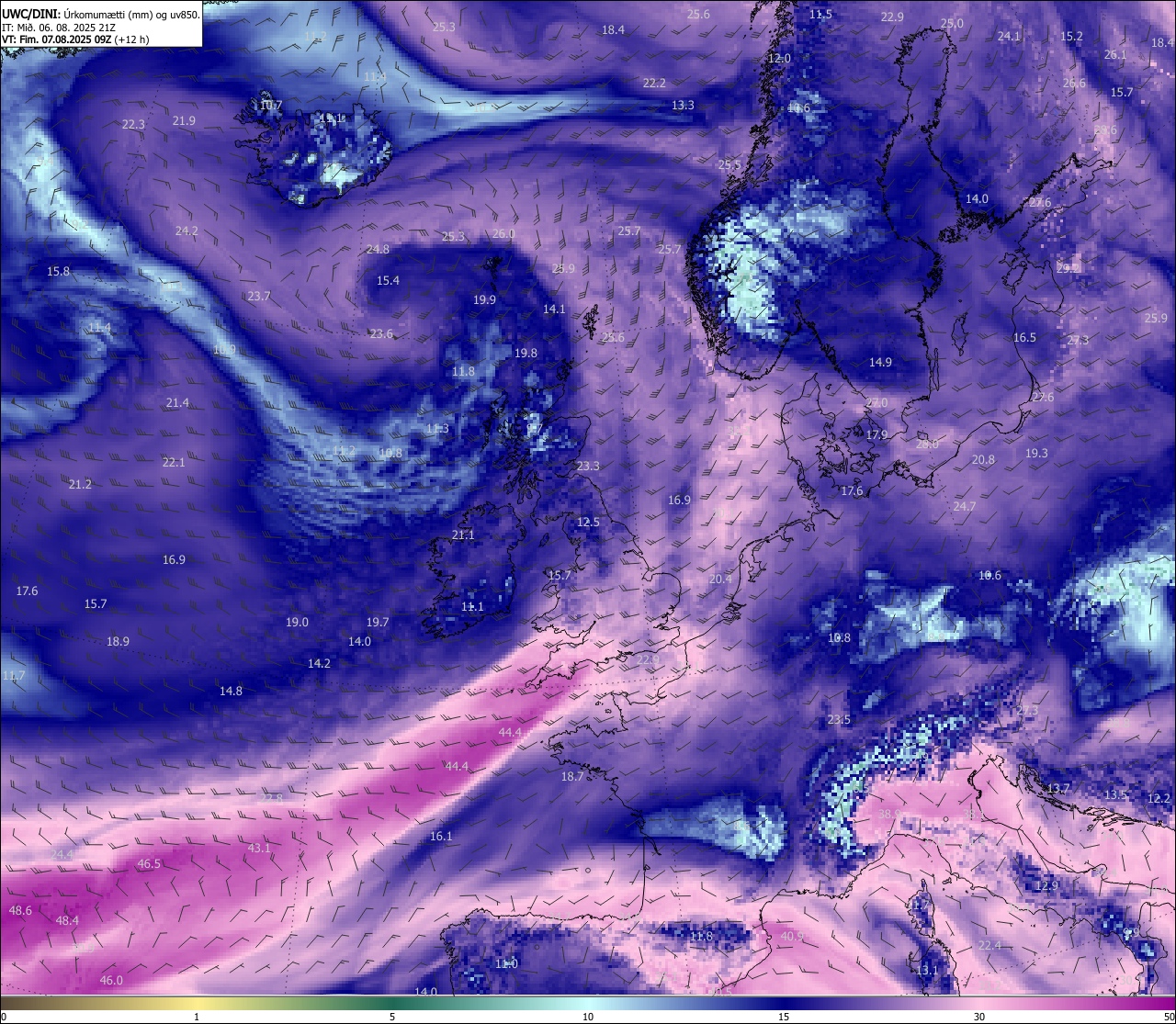Click the value 18.7 near Brittany

point(572,776)
